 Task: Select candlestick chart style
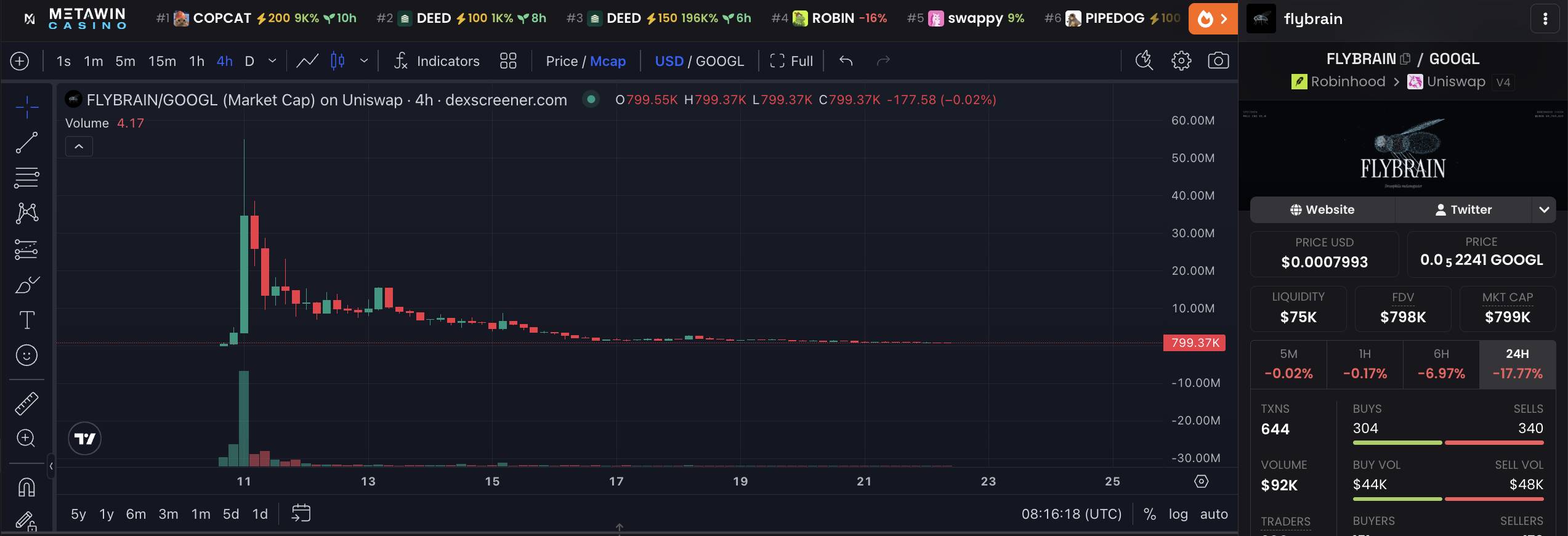(x=337, y=61)
